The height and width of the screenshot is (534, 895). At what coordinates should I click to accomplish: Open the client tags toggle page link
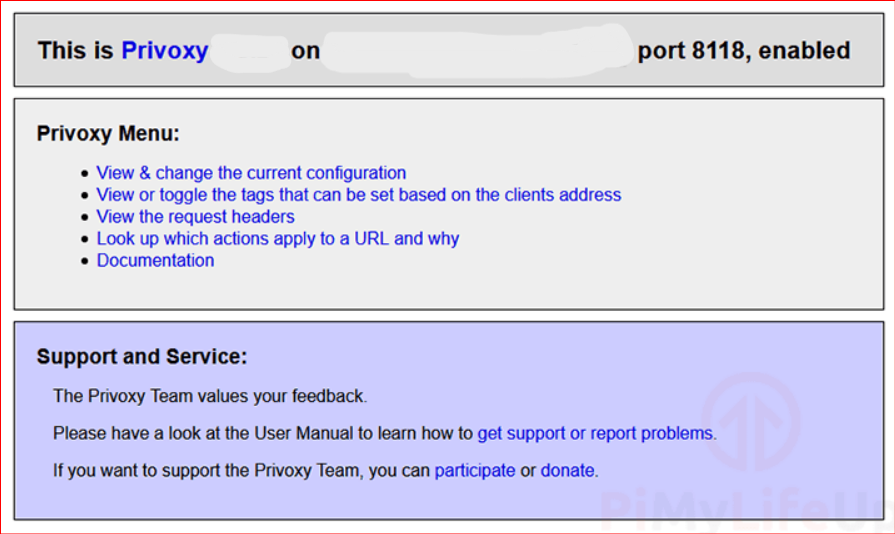click(359, 195)
